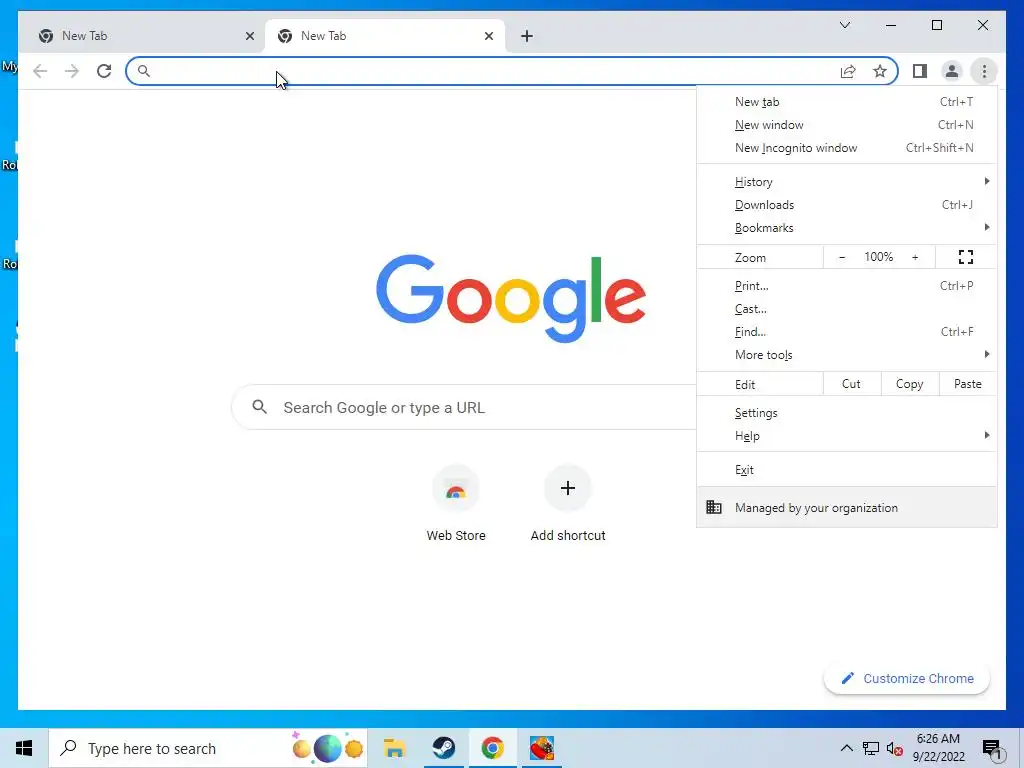Increase zoom with the plus button
Viewport: 1024px width, 768px height.
[x=915, y=257]
